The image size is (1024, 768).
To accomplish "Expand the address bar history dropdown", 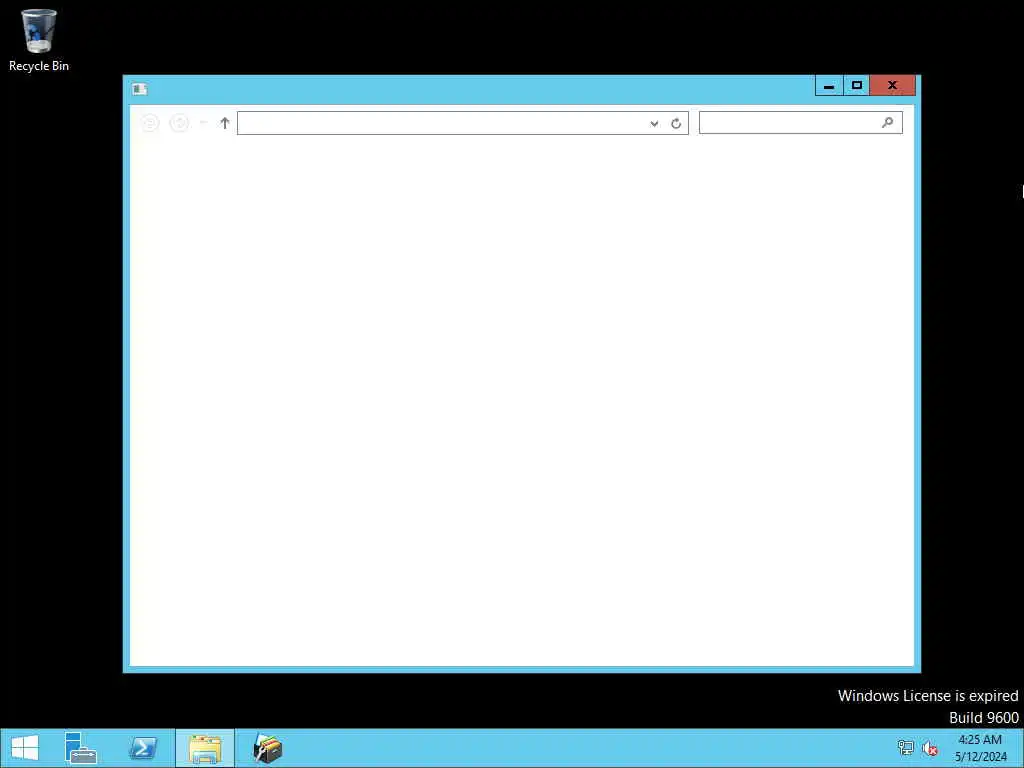I will 654,123.
